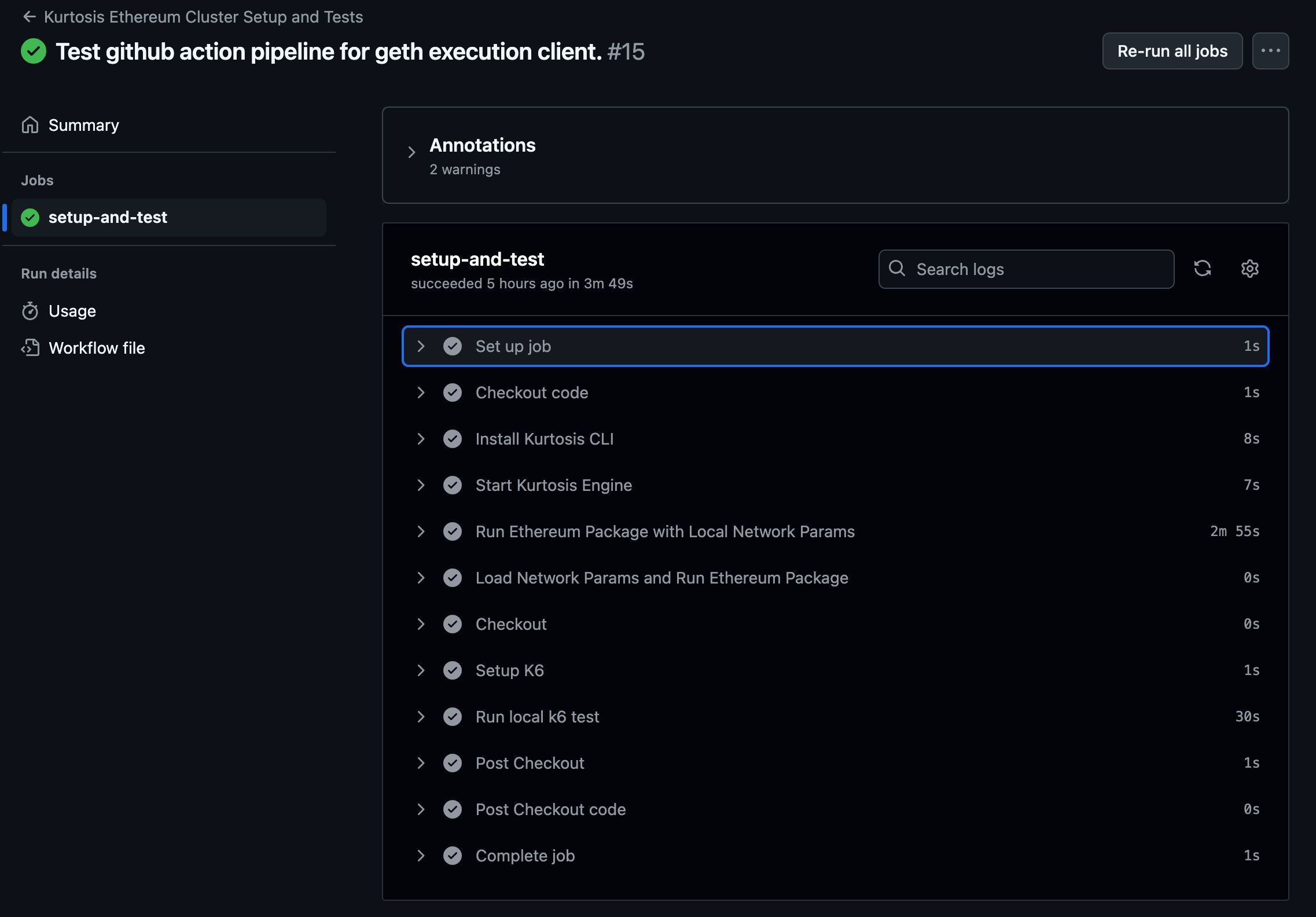Screen dimensions: 1316x917
Task: Click the success check icon of Checkout code
Action: click(x=453, y=393)
